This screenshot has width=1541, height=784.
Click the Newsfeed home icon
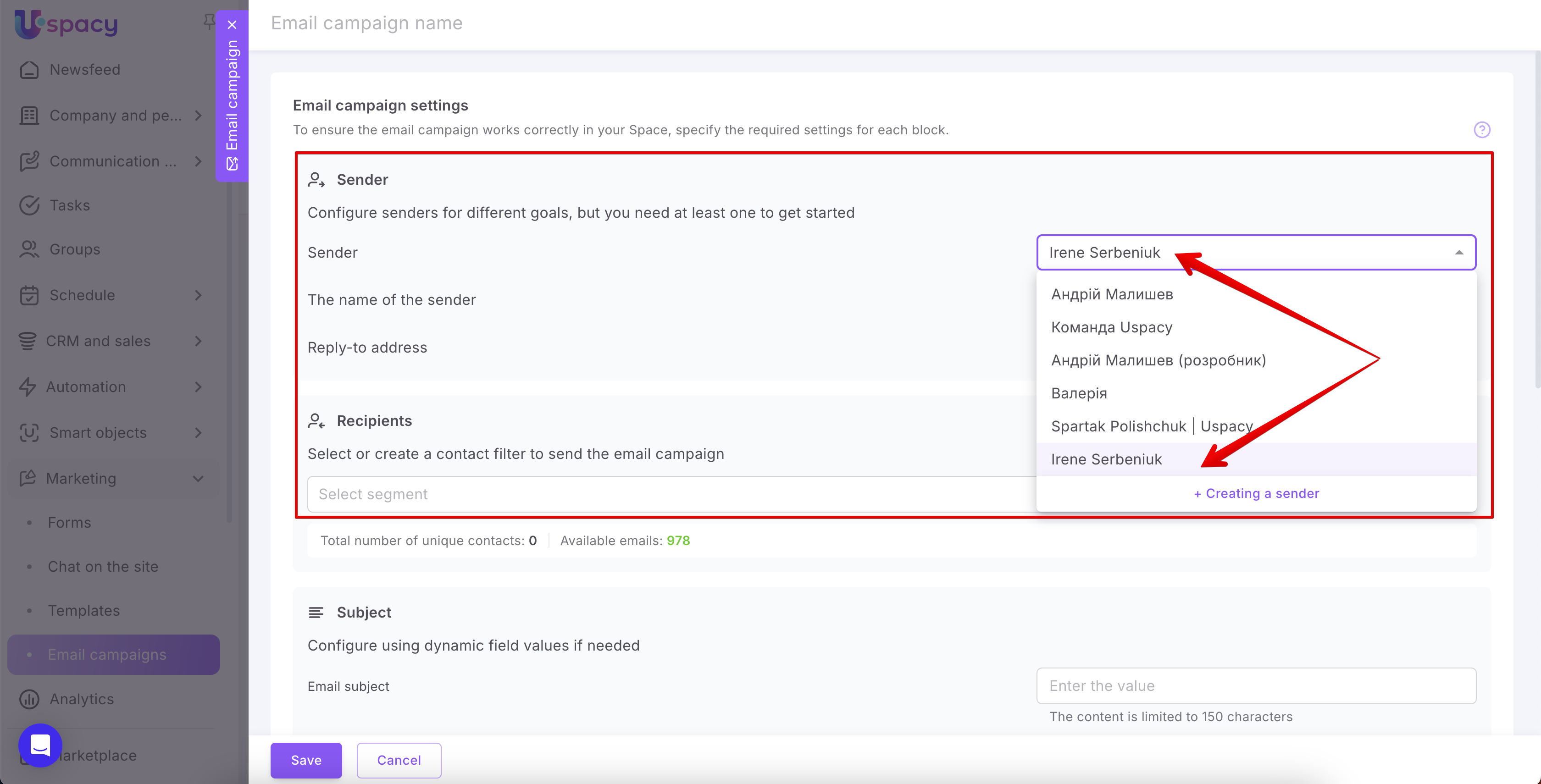coord(29,70)
